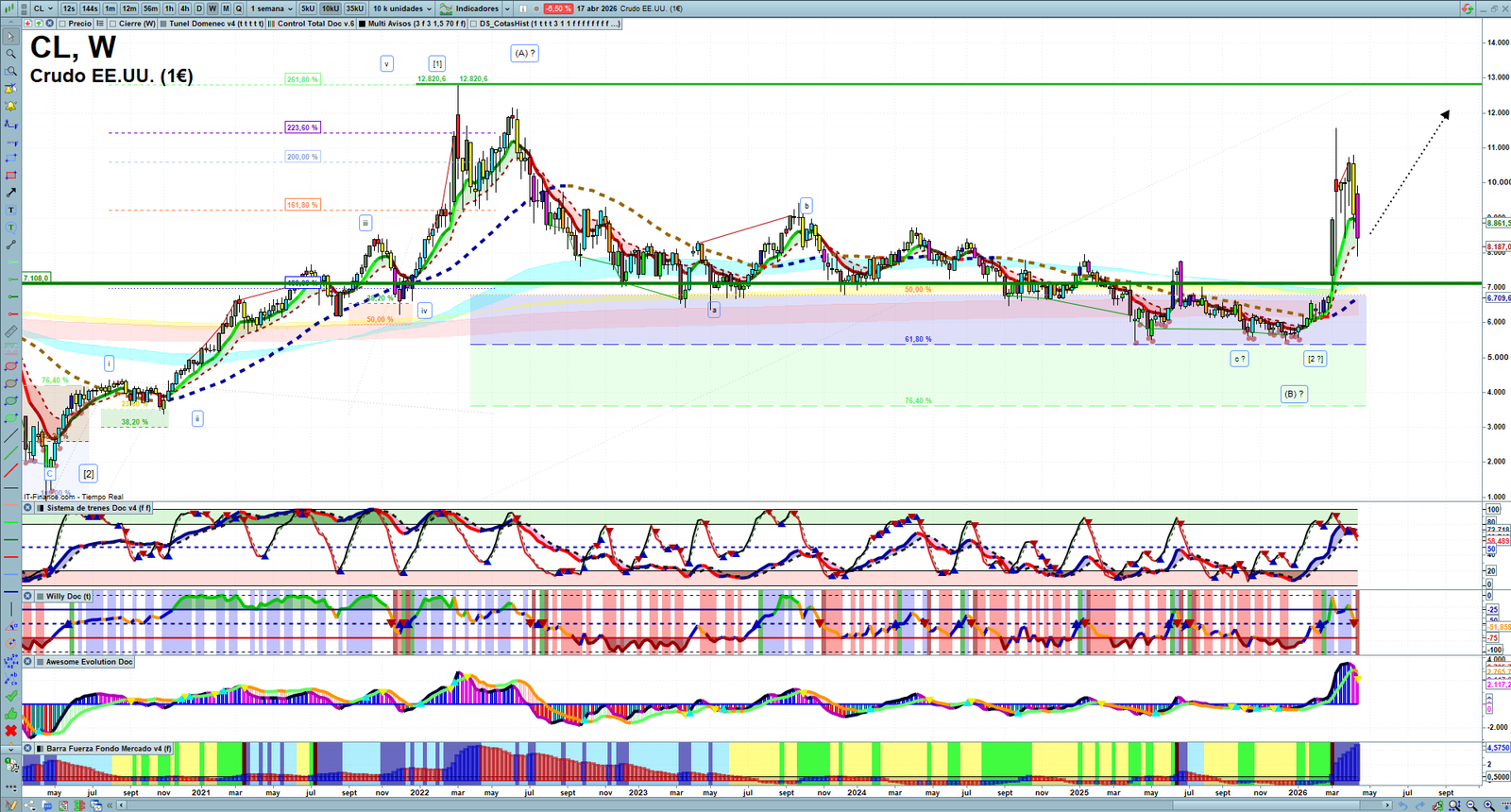This screenshot has height=812, width=1511.
Task: Open the '1 semana' timeframe dropdown
Action: pyautogui.click(x=272, y=8)
